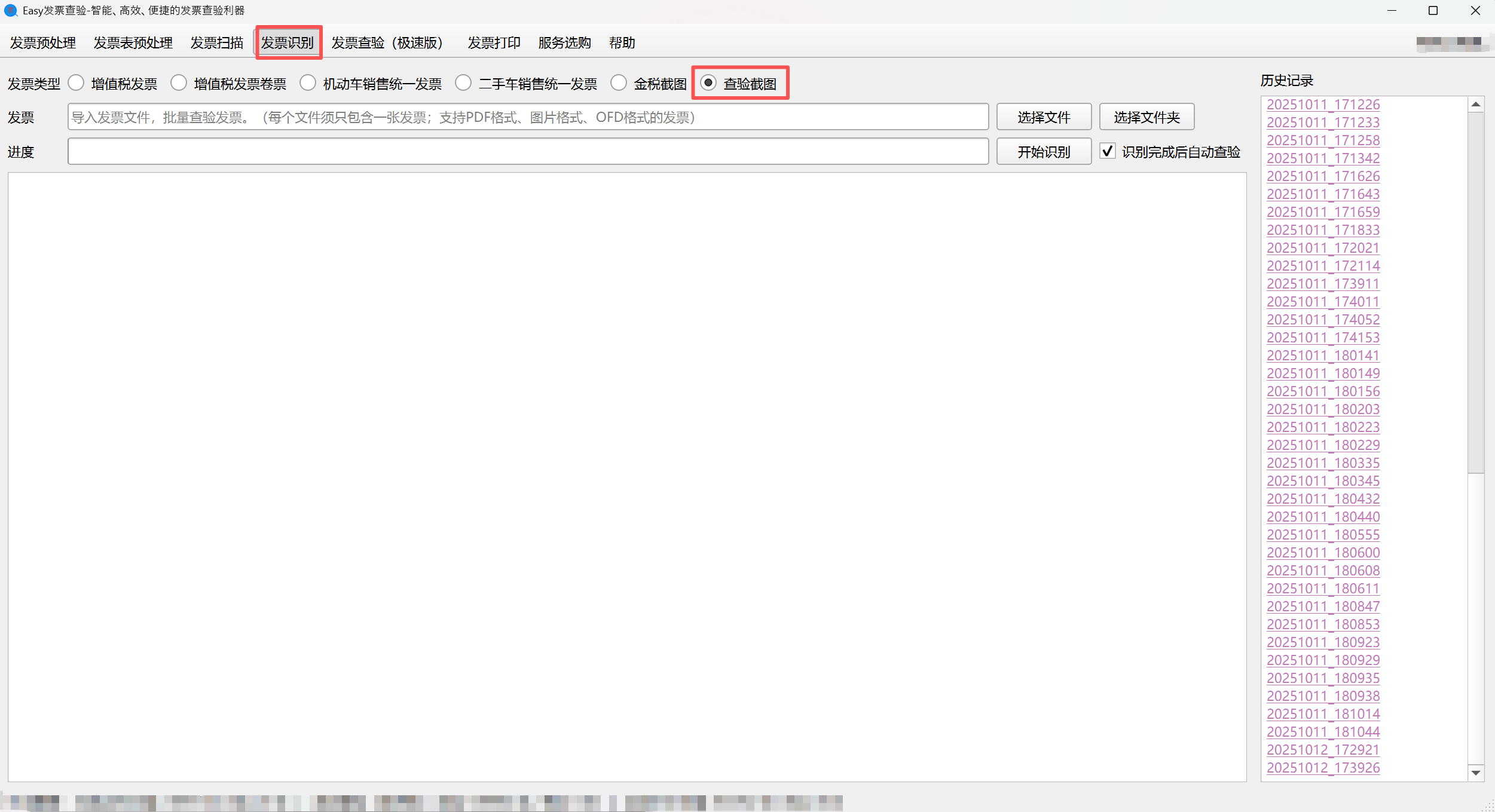This screenshot has height=812, width=1495.
Task: Select the 发票识别 menu item
Action: coord(289,42)
